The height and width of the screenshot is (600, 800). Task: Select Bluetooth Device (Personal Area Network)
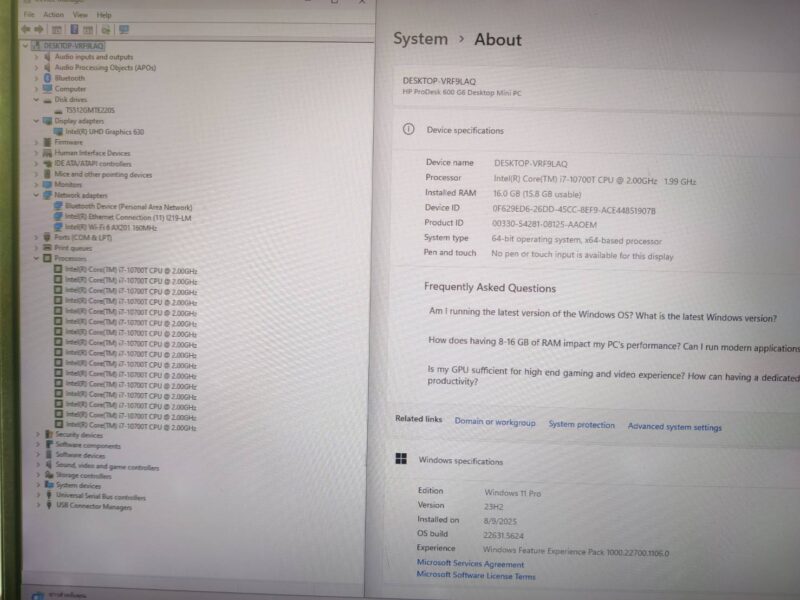(x=129, y=207)
